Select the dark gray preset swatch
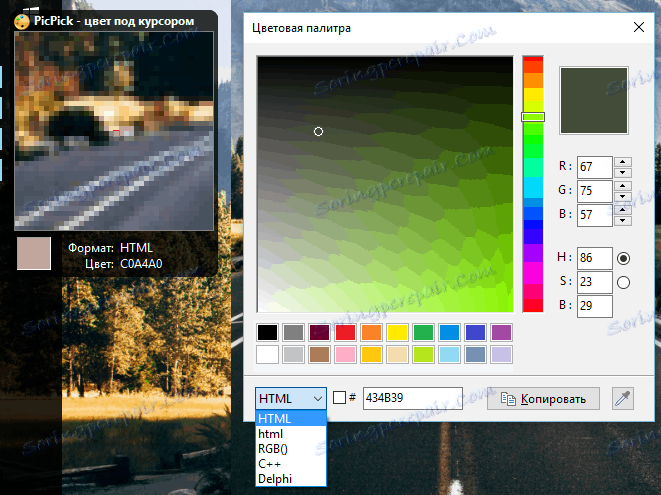 click(x=293, y=332)
